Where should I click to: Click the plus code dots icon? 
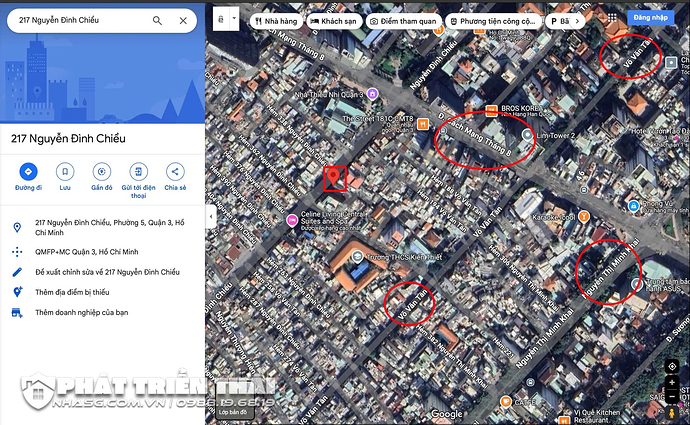click(17, 252)
